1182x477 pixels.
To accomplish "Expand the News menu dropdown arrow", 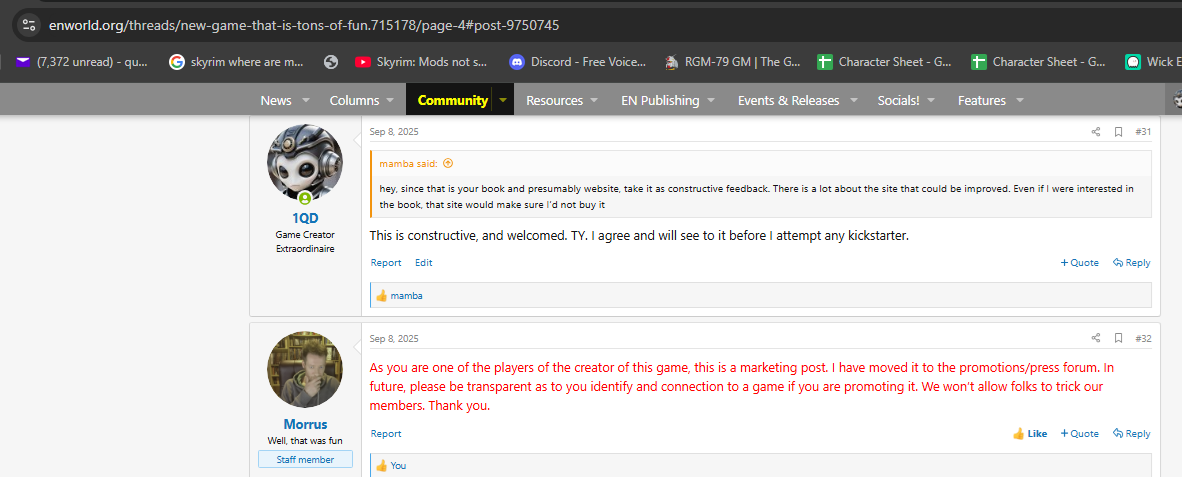I will [306, 100].
